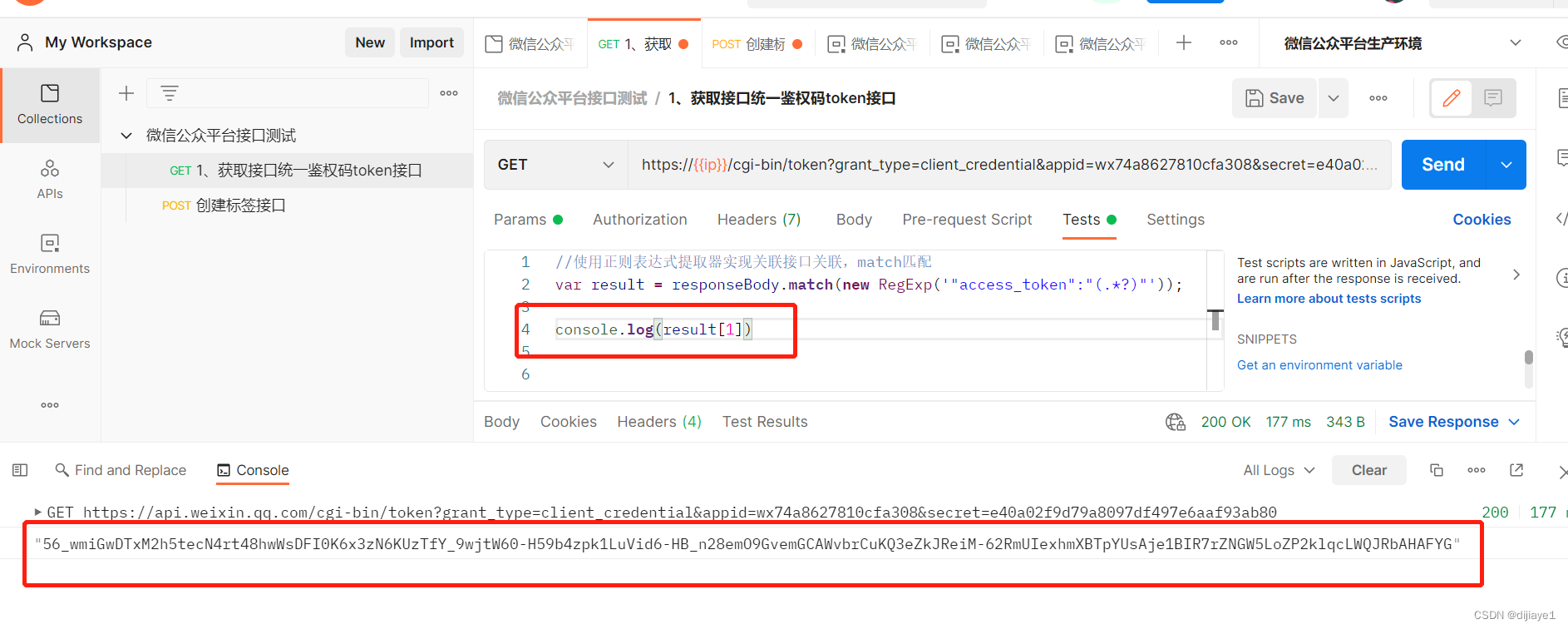Open Learn more about tests scripts link
This screenshot has width=1568, height=629.
click(x=1329, y=299)
